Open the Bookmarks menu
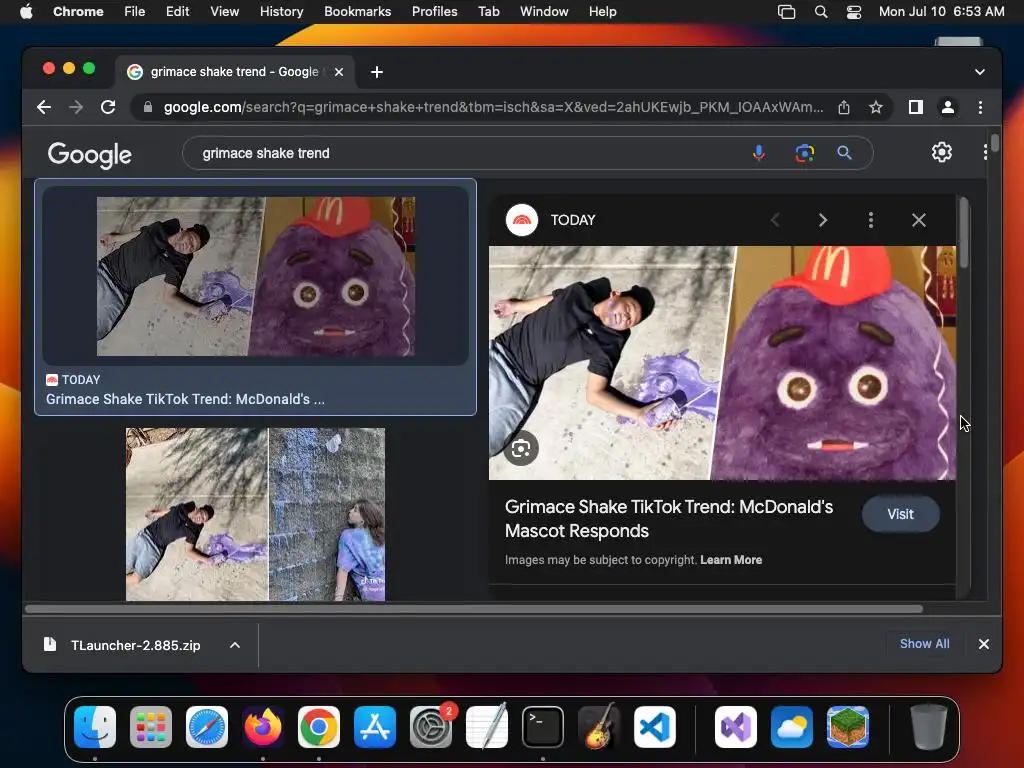 (358, 12)
